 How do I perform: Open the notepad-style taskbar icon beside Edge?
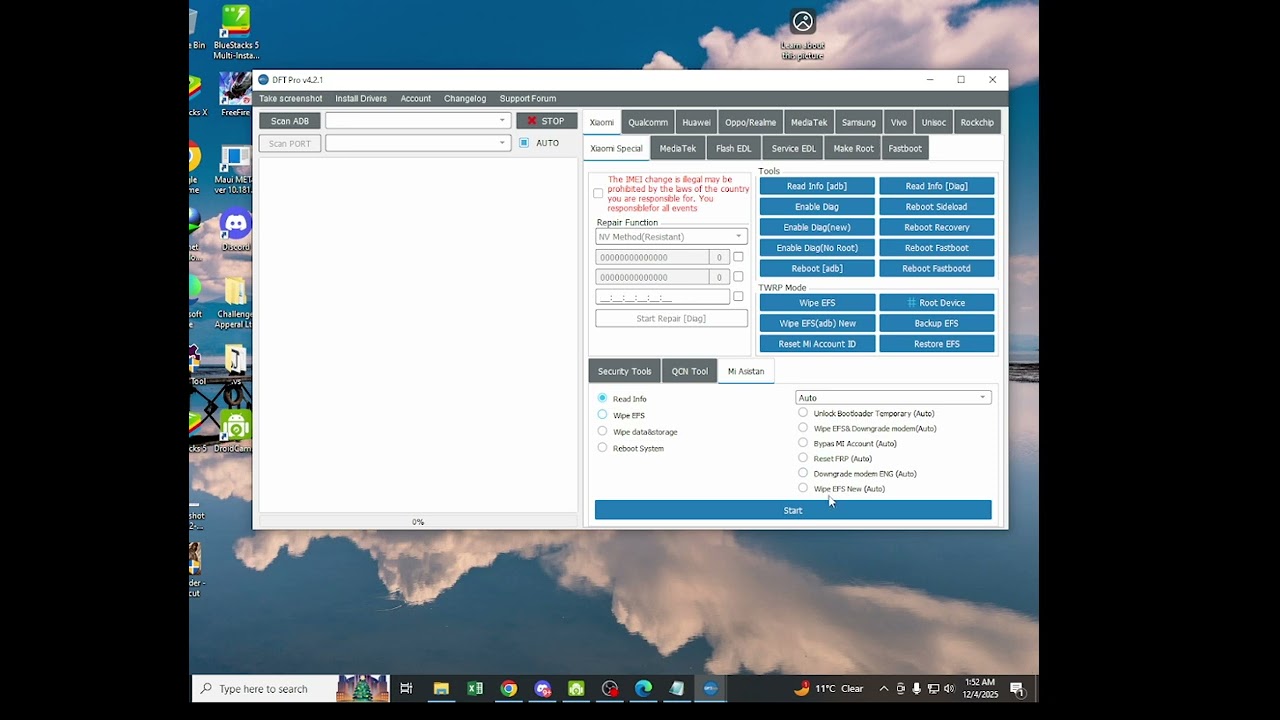tap(677, 688)
